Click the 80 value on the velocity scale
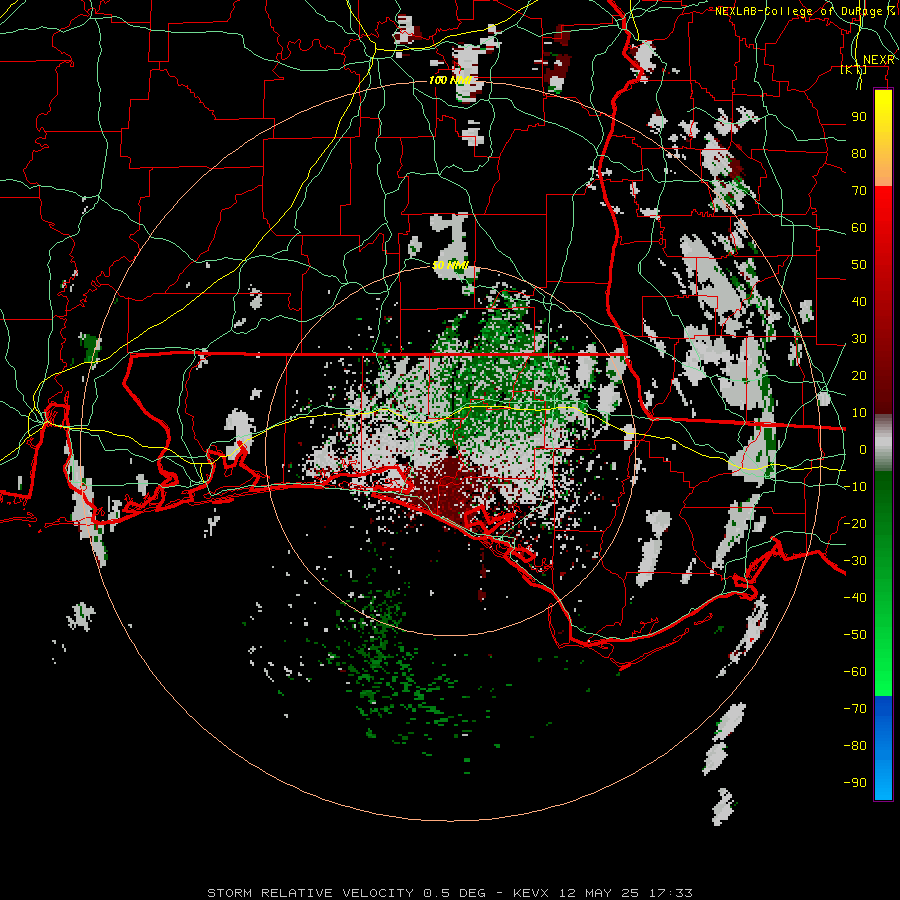 859,153
